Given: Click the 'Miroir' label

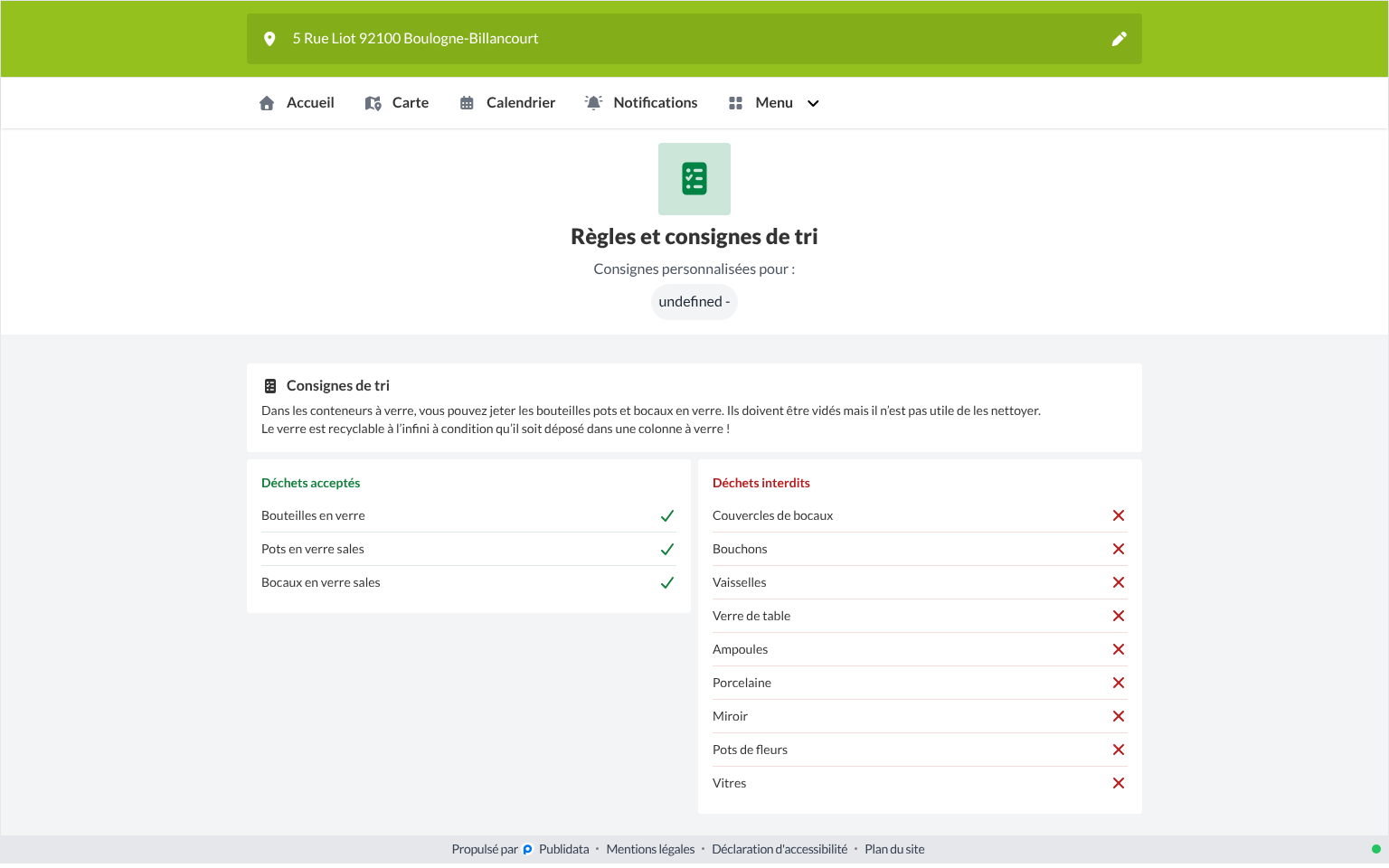Looking at the screenshot, I should click(x=731, y=717).
